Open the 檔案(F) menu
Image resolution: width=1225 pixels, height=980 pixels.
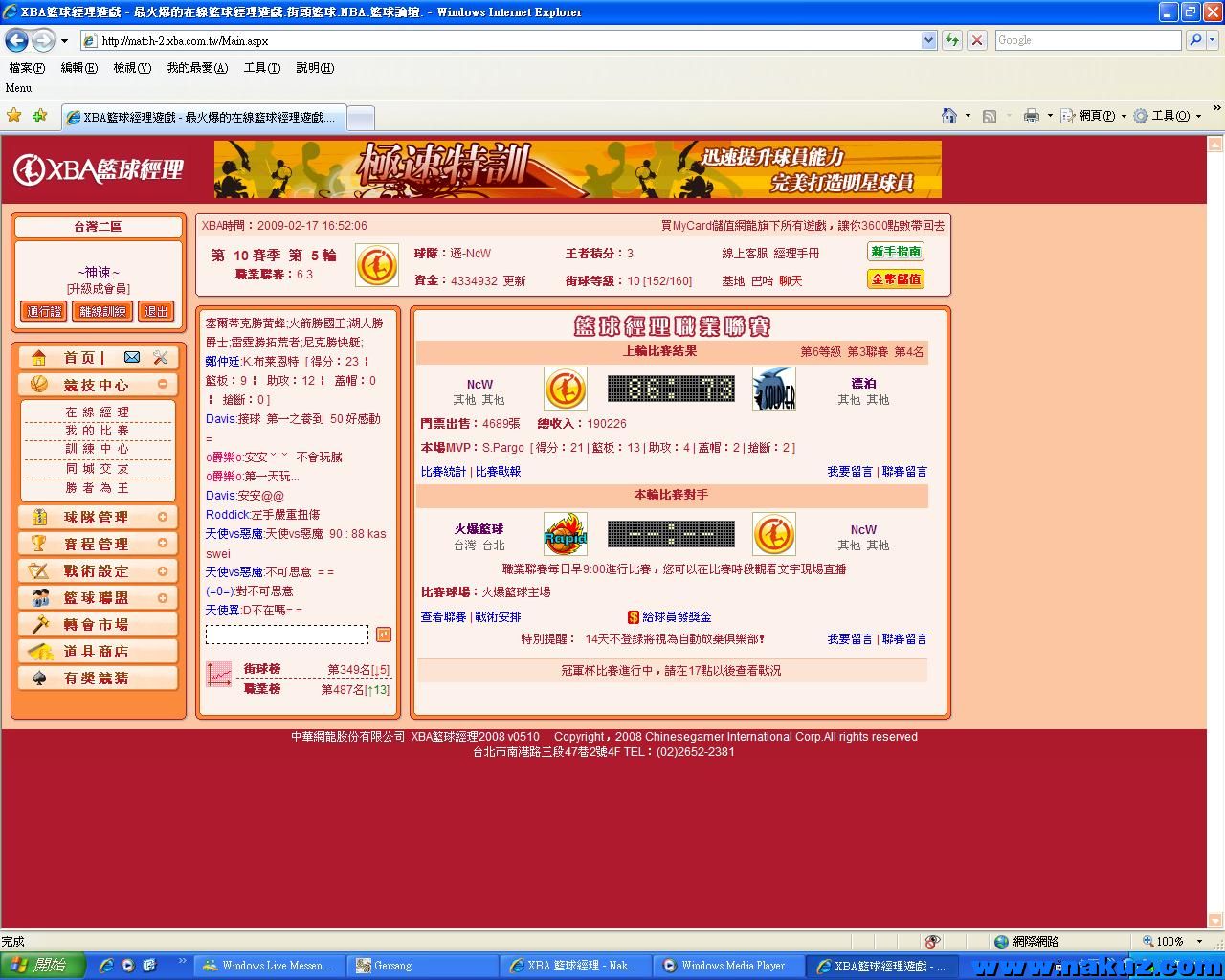(x=27, y=68)
